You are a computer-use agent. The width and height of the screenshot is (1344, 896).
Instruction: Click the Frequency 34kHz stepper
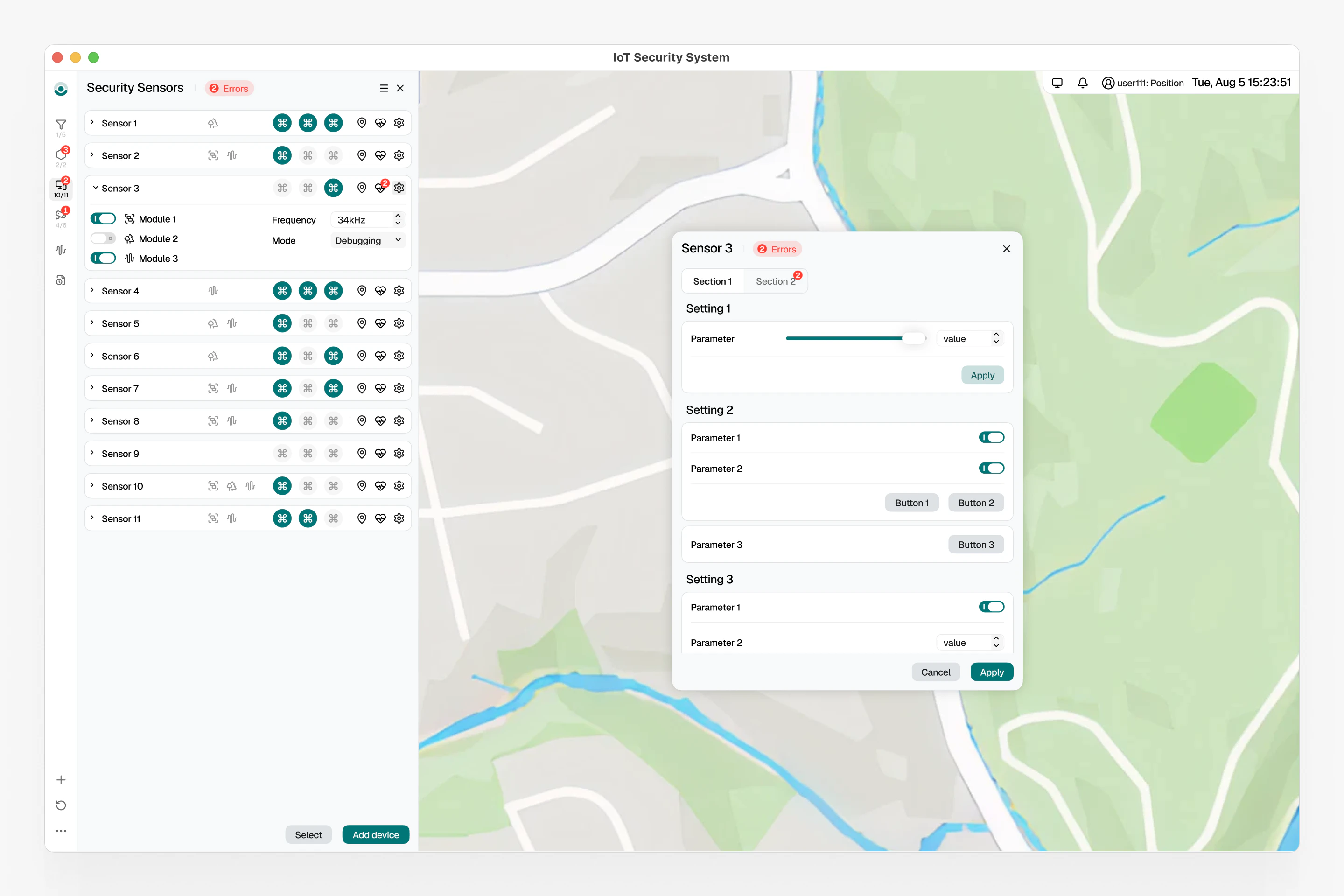coord(398,220)
